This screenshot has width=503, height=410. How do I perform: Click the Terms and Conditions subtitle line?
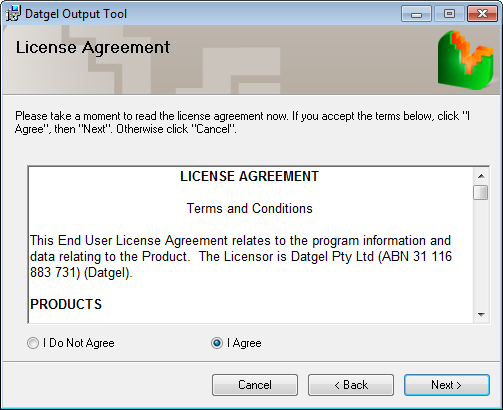coord(250,208)
